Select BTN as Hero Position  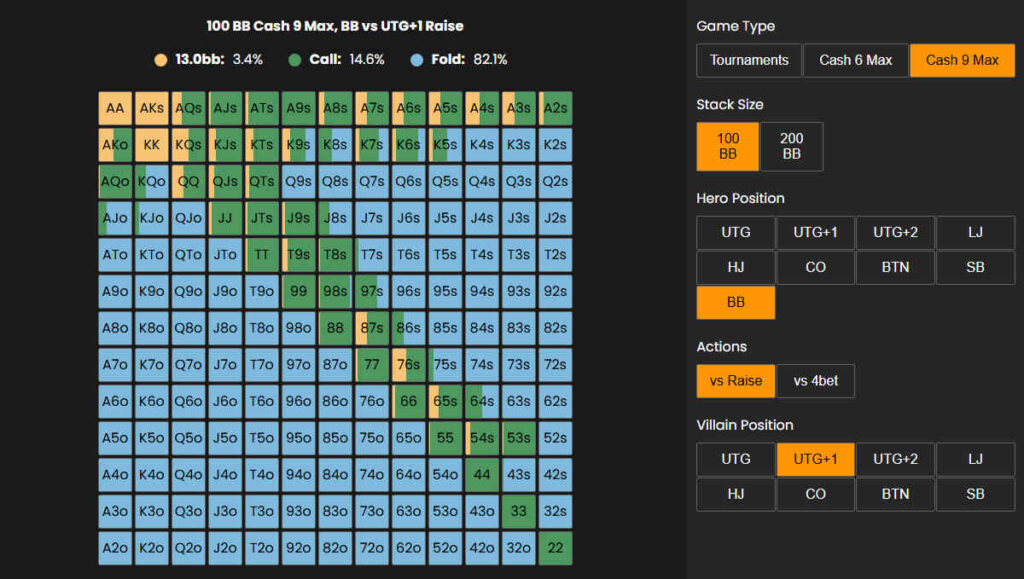point(895,267)
